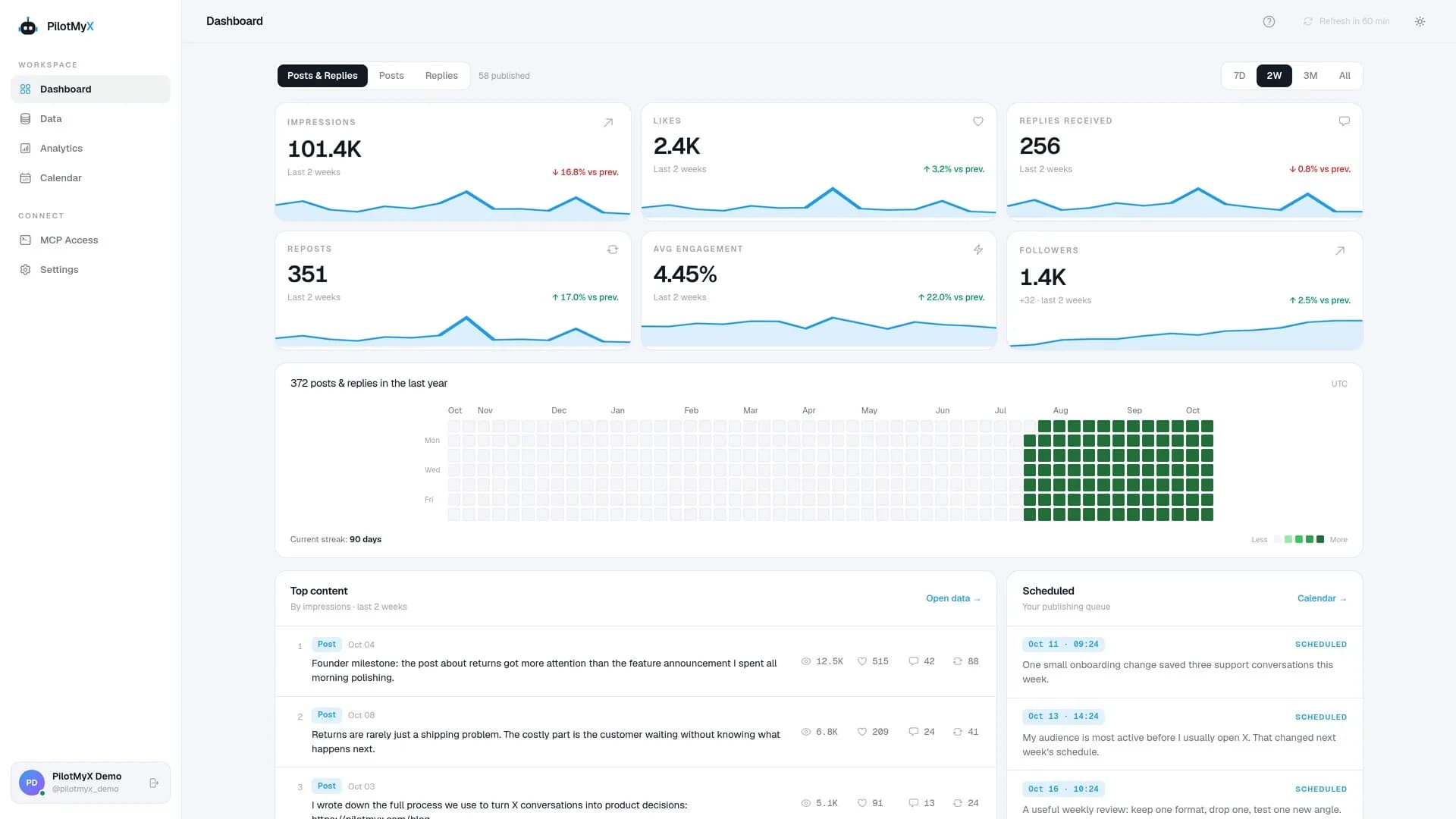Go to Analytics in the sidebar

pyautogui.click(x=90, y=149)
